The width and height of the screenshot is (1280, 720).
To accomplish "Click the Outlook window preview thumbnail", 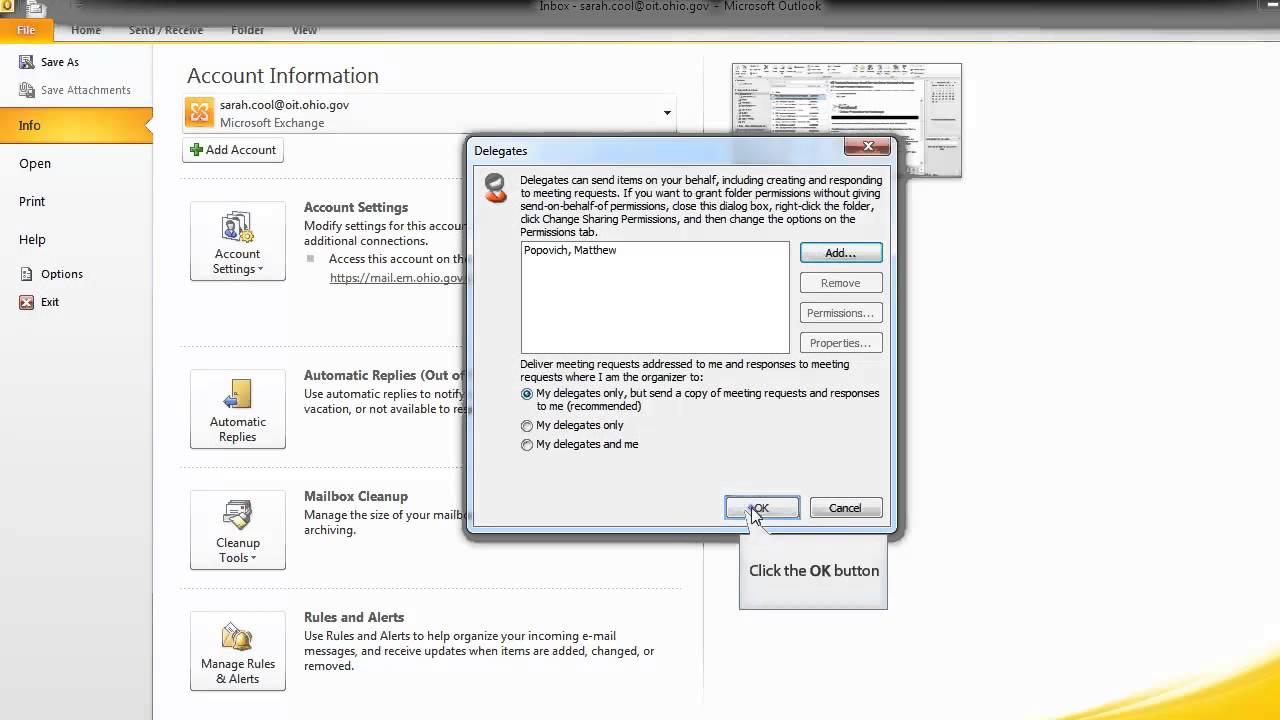I will click(x=846, y=120).
